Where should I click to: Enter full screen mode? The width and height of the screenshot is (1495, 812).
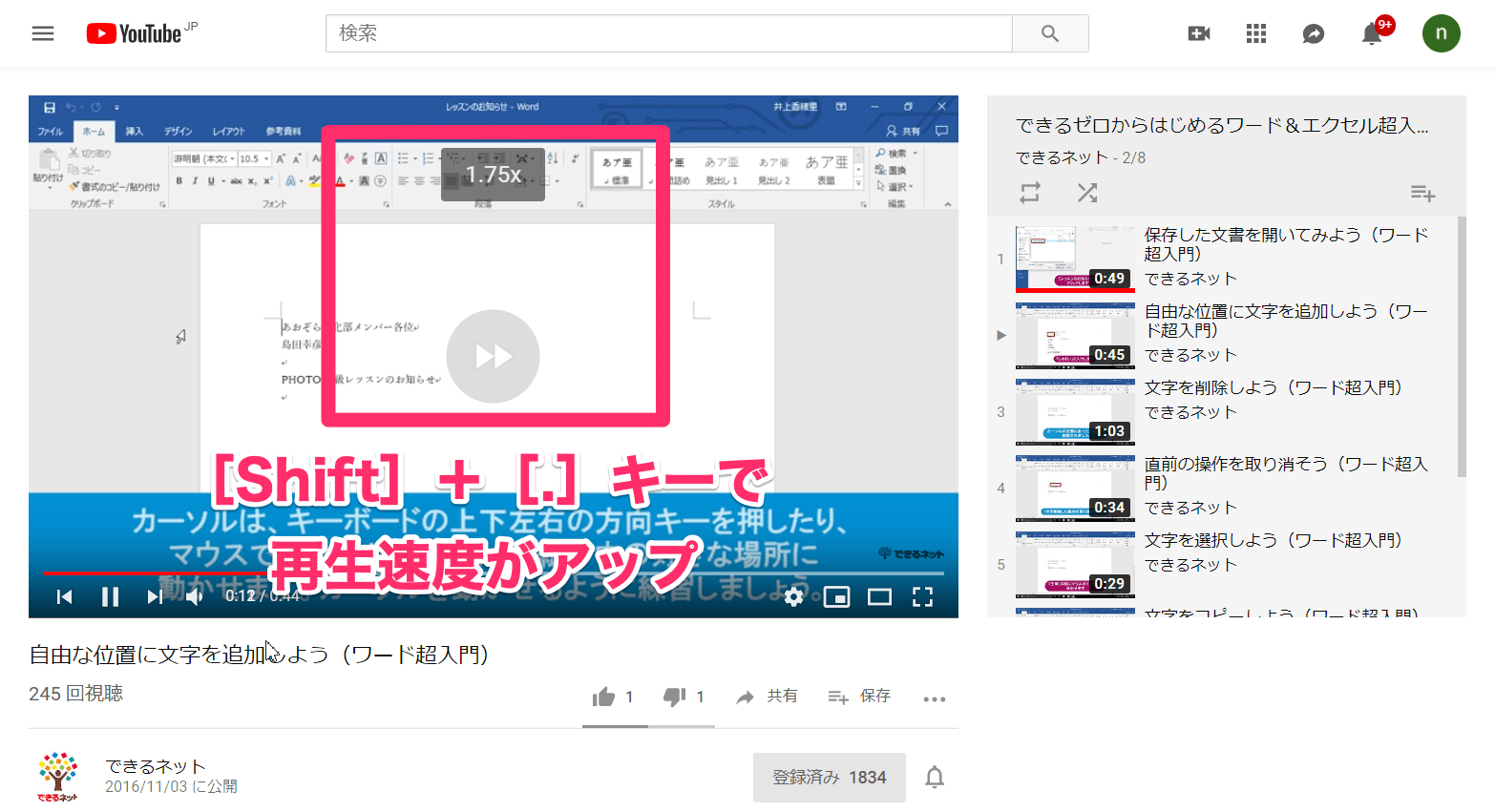coord(922,596)
